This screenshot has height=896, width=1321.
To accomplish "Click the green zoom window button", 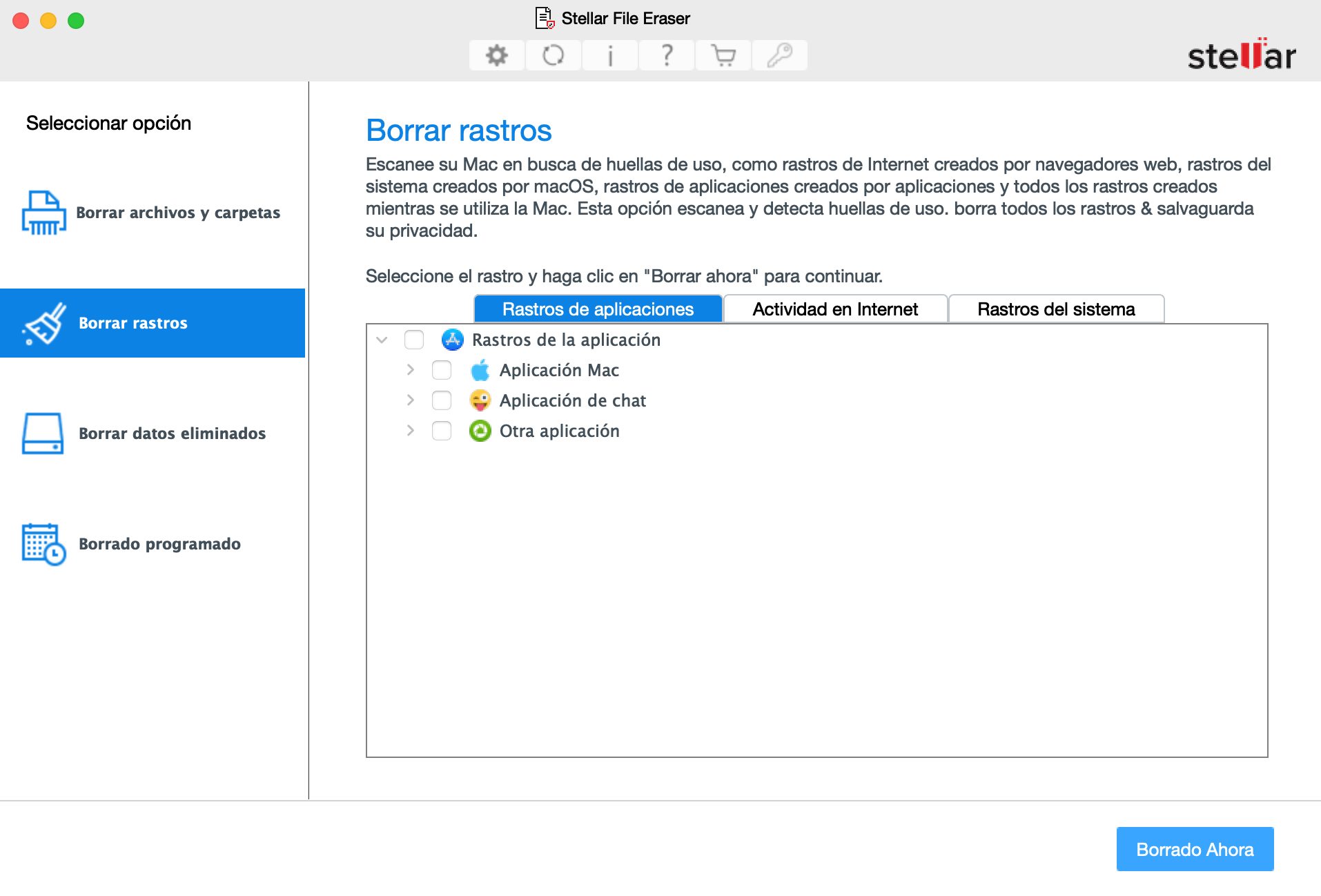I will pyautogui.click(x=76, y=21).
